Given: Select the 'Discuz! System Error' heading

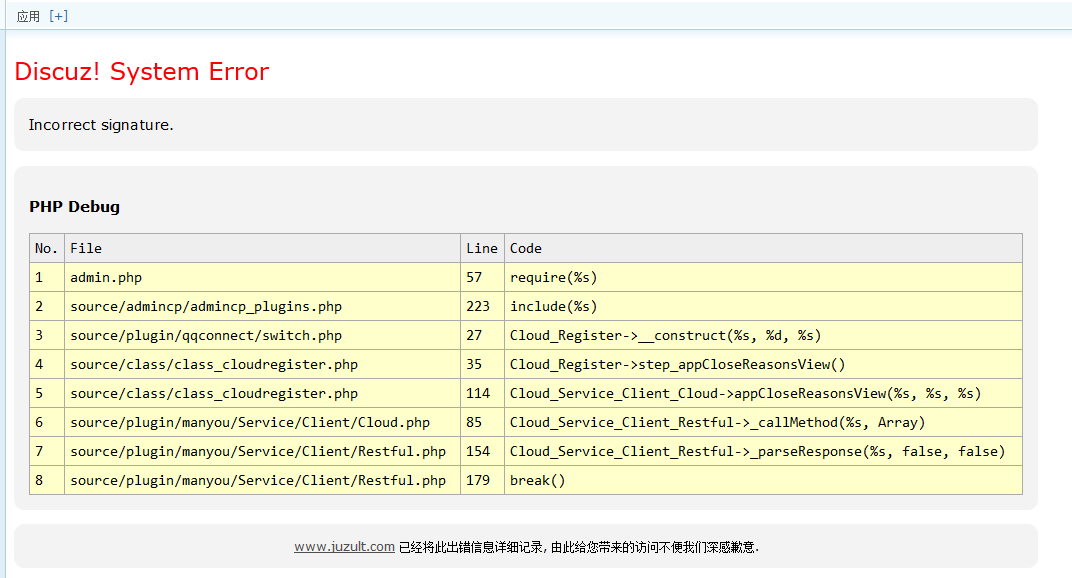Looking at the screenshot, I should pyautogui.click(x=142, y=71).
